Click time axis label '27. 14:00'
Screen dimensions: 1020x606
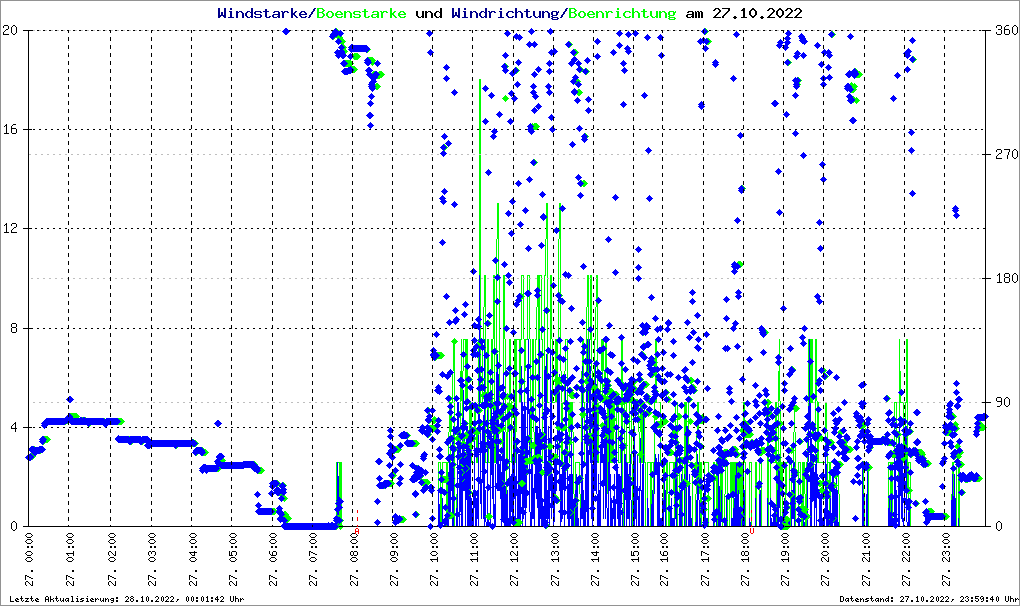596,559
